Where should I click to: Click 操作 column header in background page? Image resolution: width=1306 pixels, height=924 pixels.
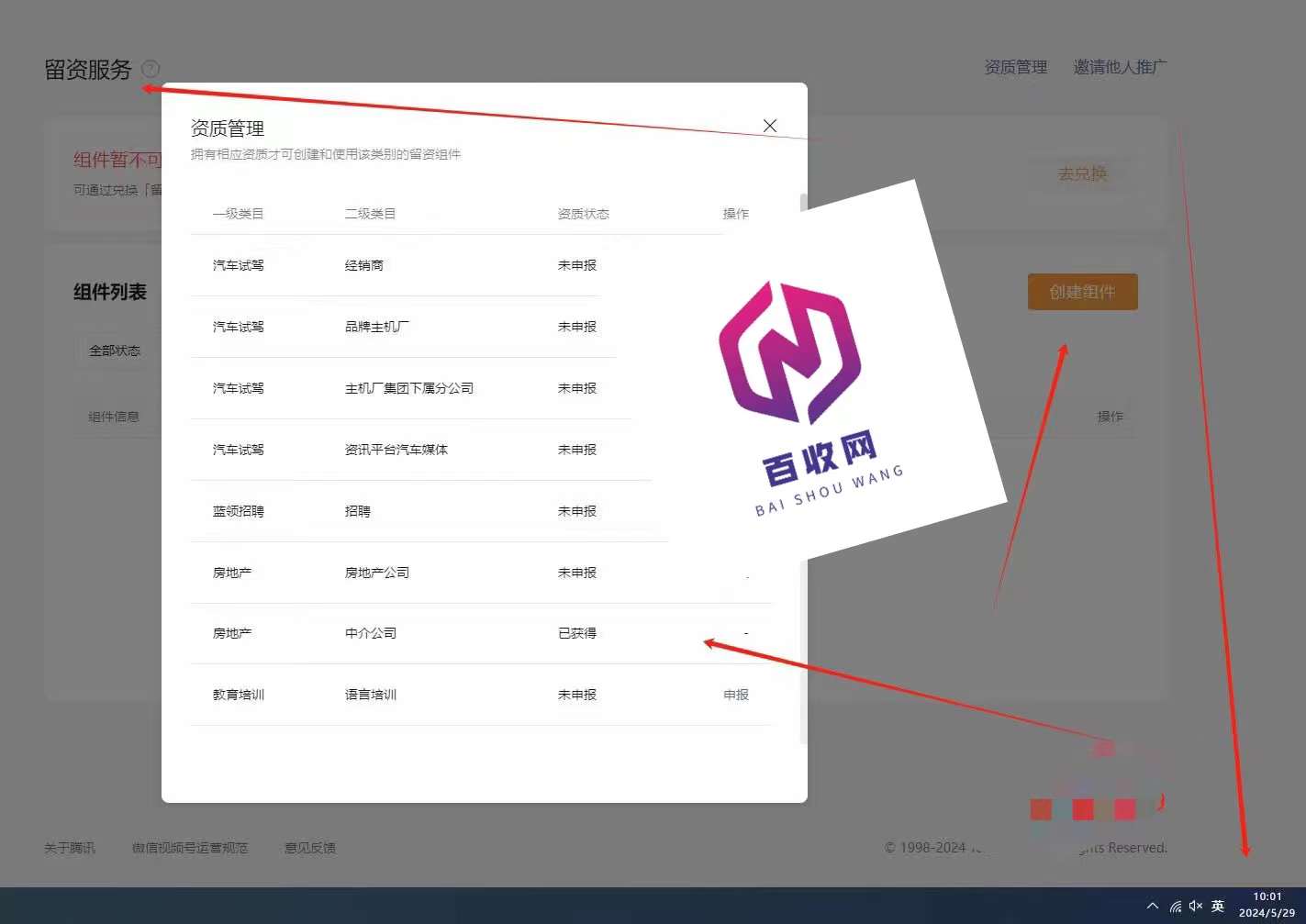1111,417
